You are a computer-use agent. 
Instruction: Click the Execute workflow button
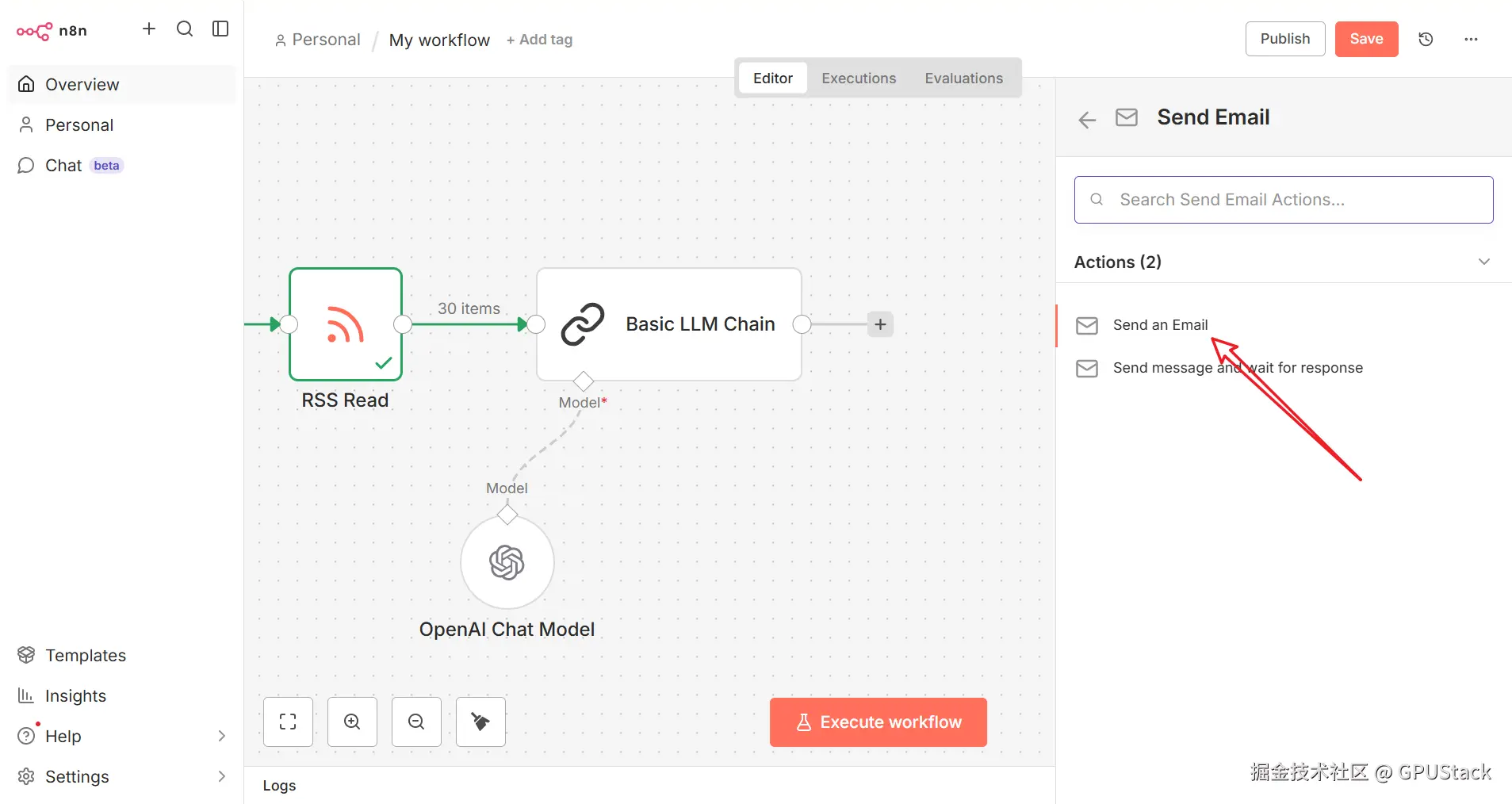pos(878,722)
